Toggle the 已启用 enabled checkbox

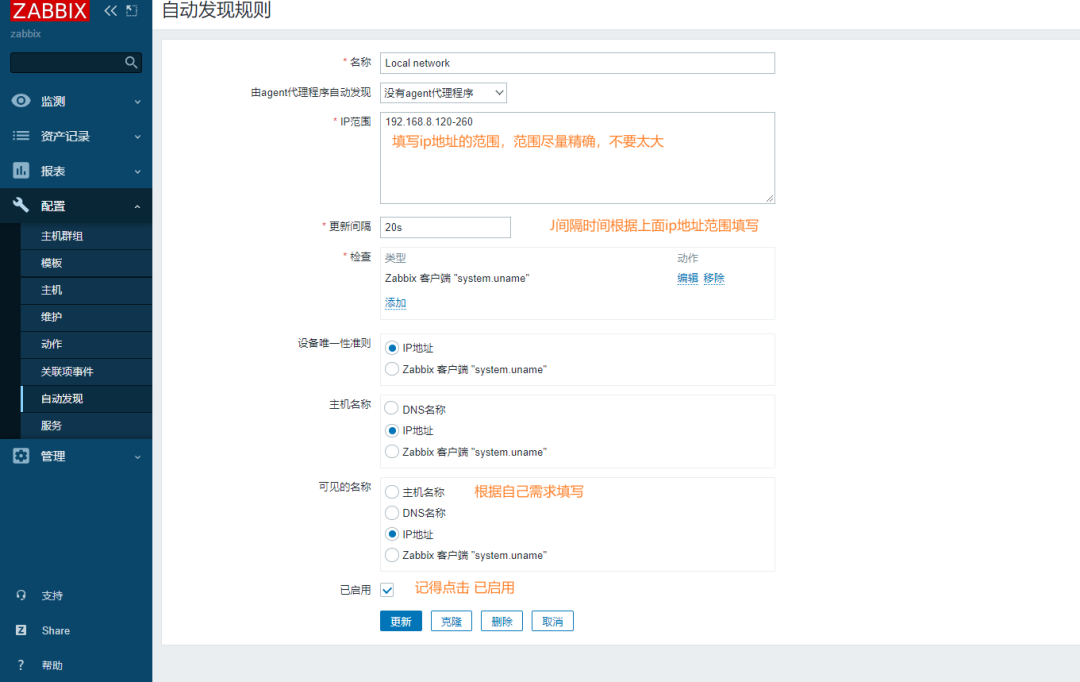(386, 590)
